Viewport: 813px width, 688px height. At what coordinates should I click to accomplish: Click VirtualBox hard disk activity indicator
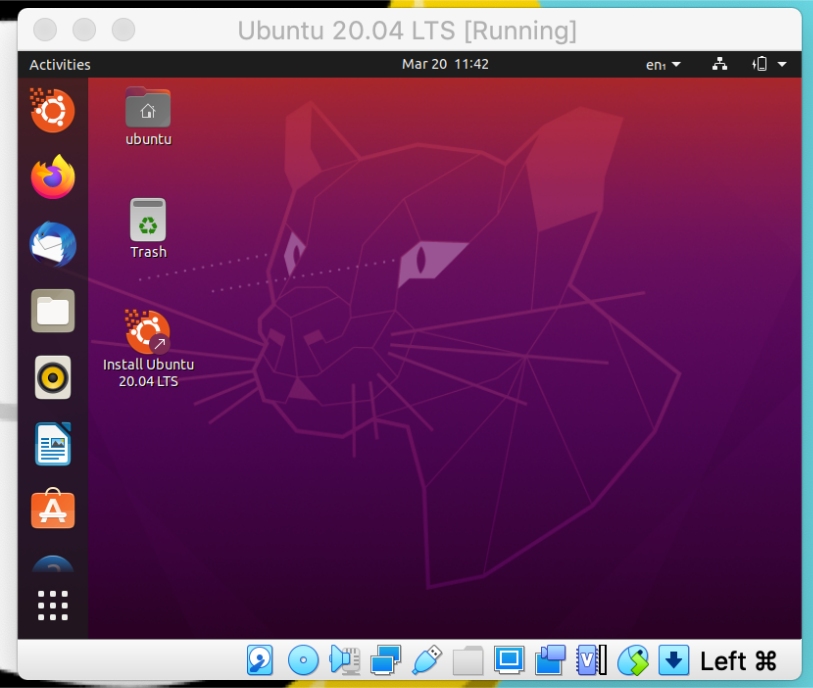coord(259,660)
